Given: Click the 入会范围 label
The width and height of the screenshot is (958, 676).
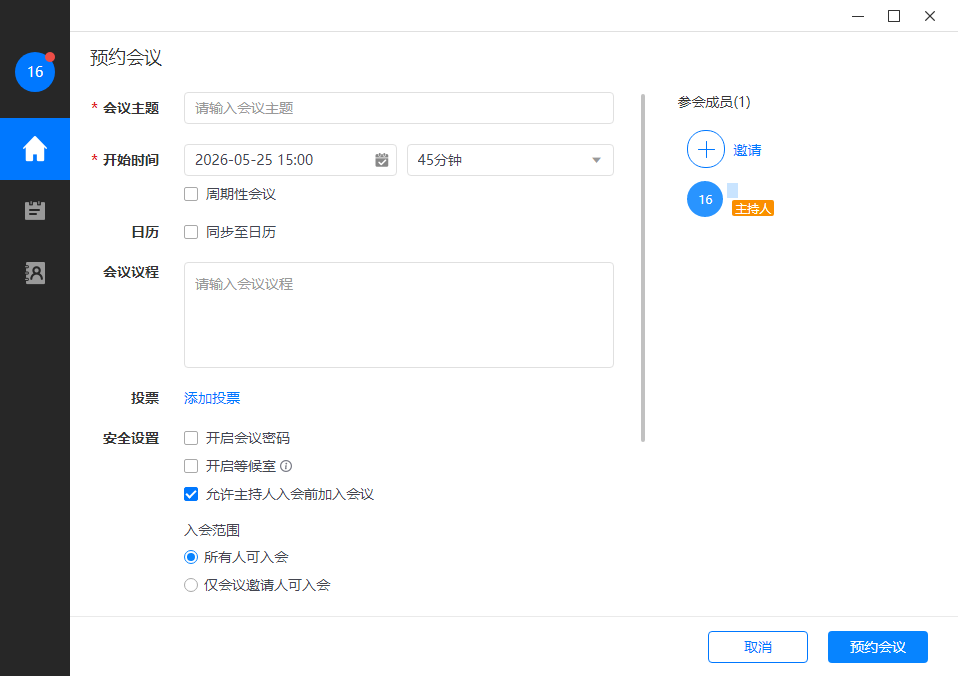Looking at the screenshot, I should 212,531.
